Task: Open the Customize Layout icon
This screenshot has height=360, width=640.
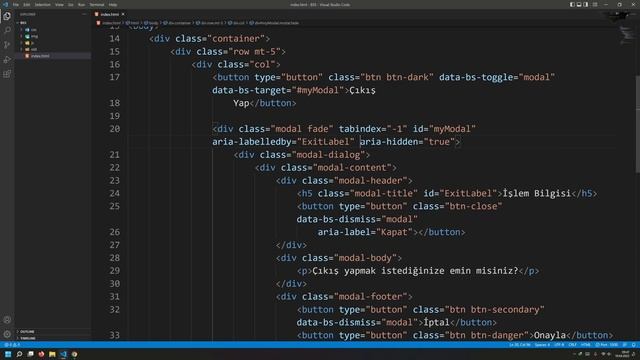Action: tap(595, 4)
